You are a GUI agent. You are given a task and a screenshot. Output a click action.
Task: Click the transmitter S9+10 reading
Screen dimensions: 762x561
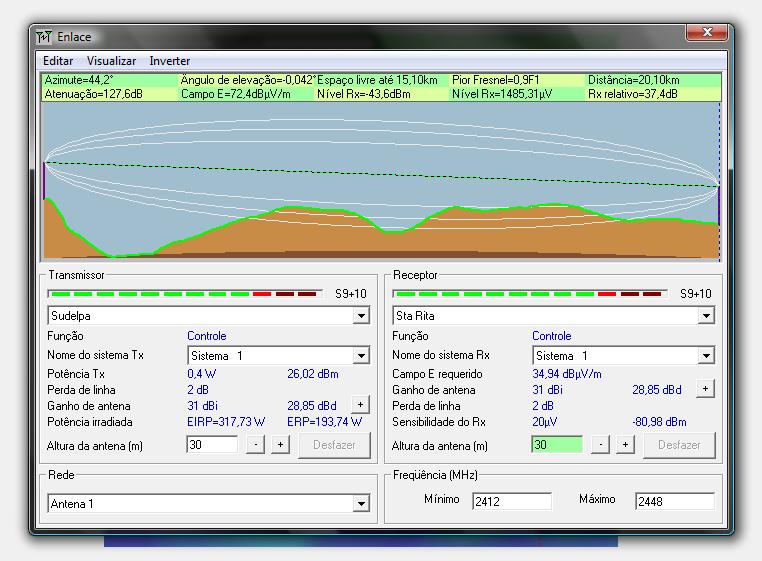[x=351, y=294]
